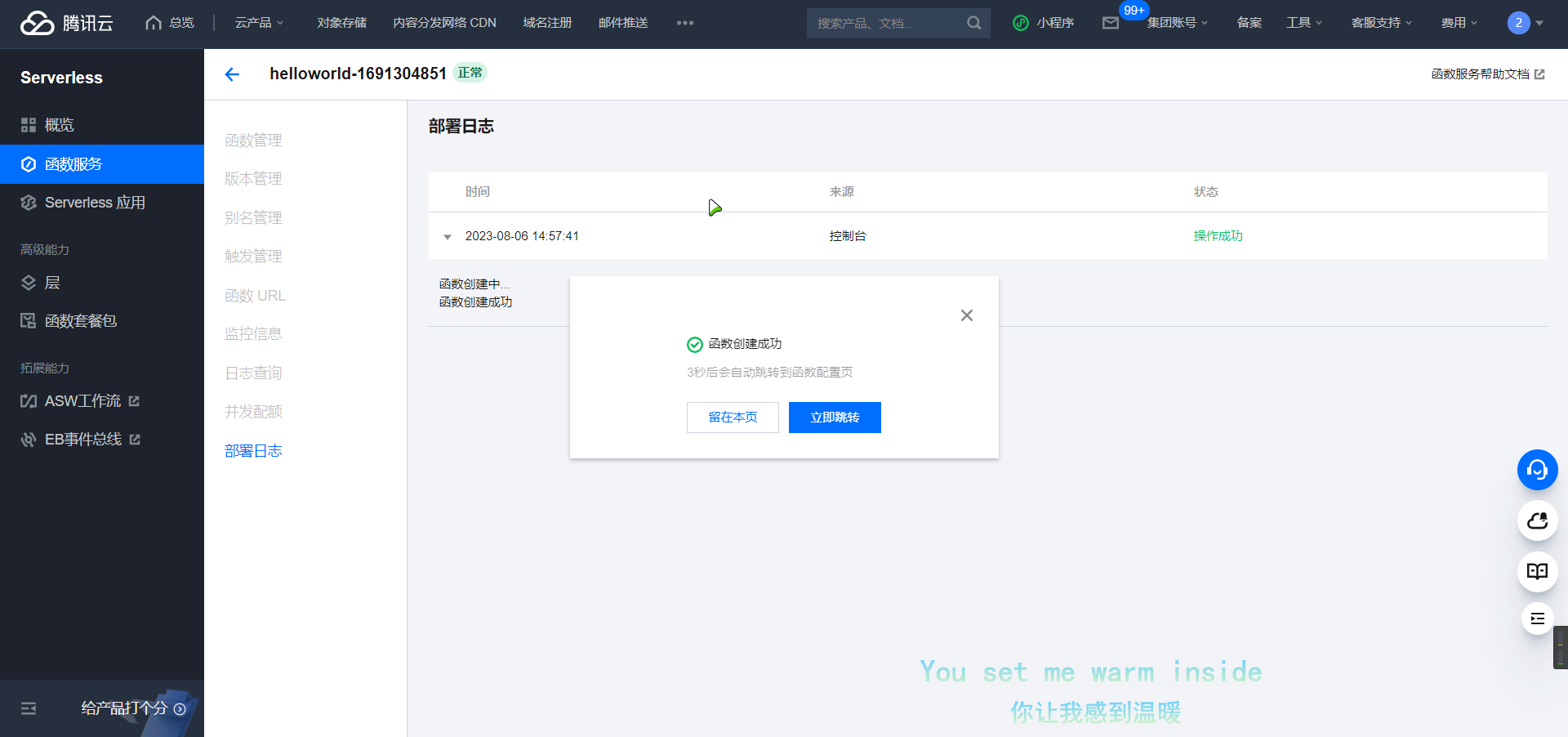The height and width of the screenshot is (737, 1568).
Task: Open the documentation book floating icon
Action: pos(1537,572)
